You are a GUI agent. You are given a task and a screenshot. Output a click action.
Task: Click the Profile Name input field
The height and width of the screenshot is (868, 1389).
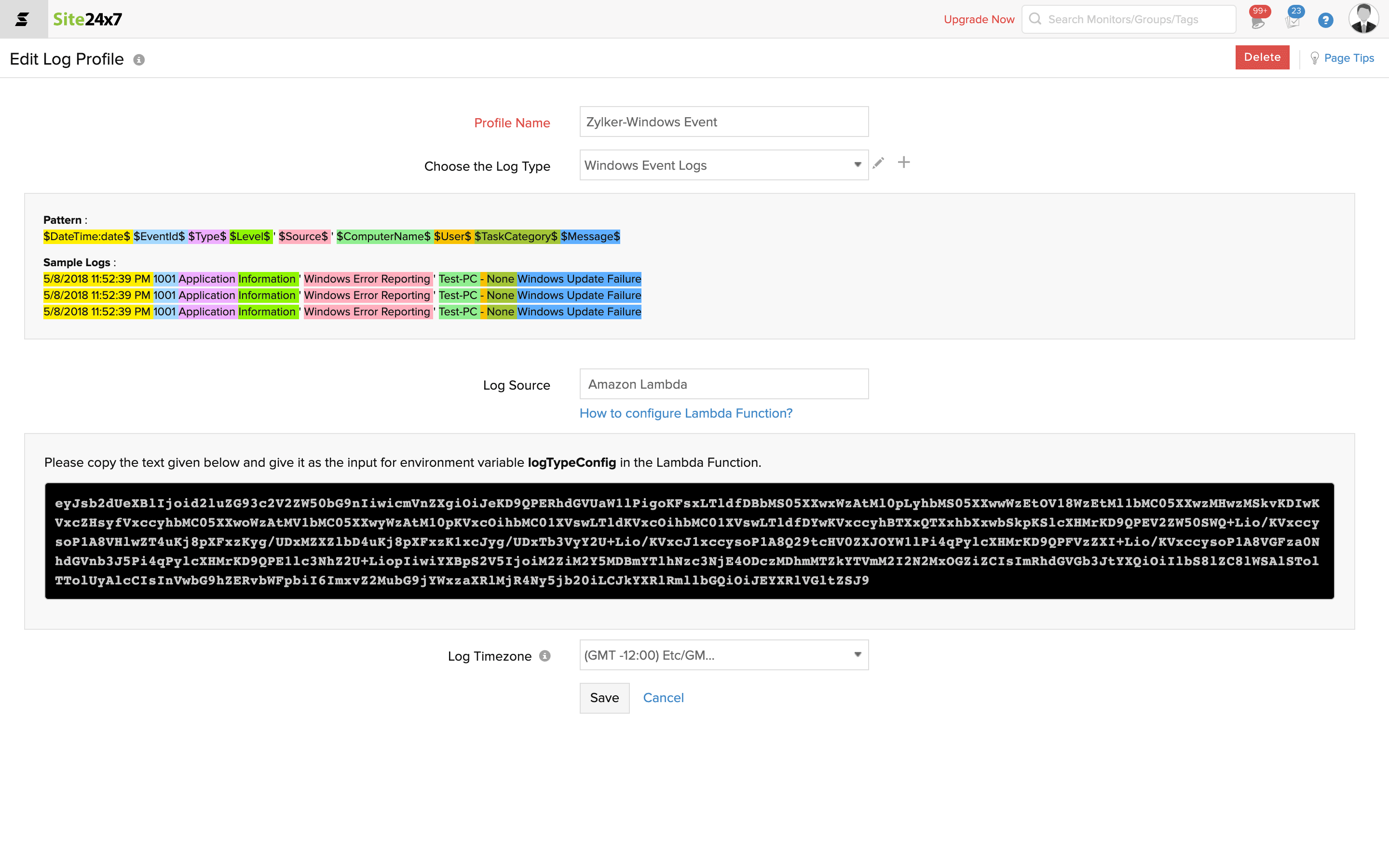click(x=723, y=122)
